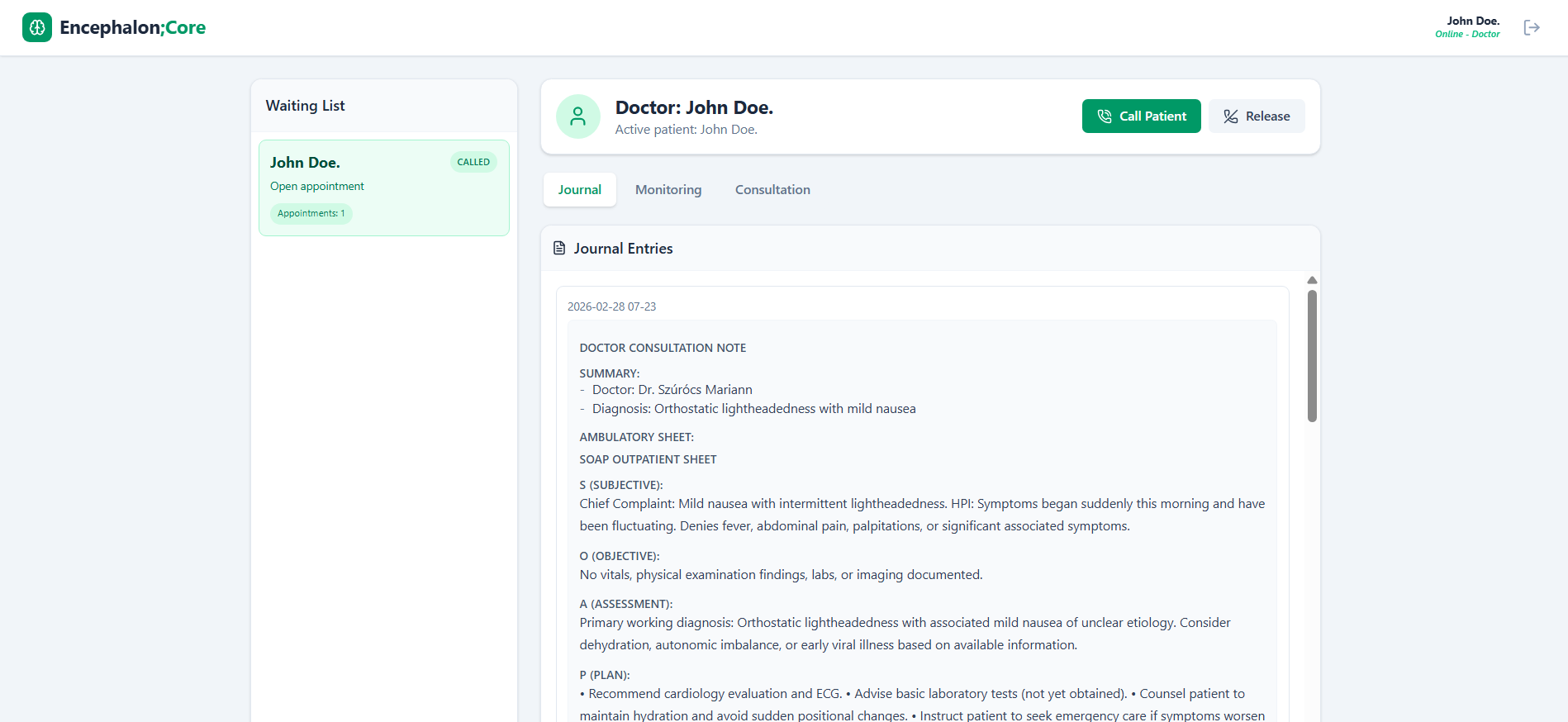This screenshot has width=1568, height=722.
Task: Open the Monitoring tab
Action: point(668,189)
